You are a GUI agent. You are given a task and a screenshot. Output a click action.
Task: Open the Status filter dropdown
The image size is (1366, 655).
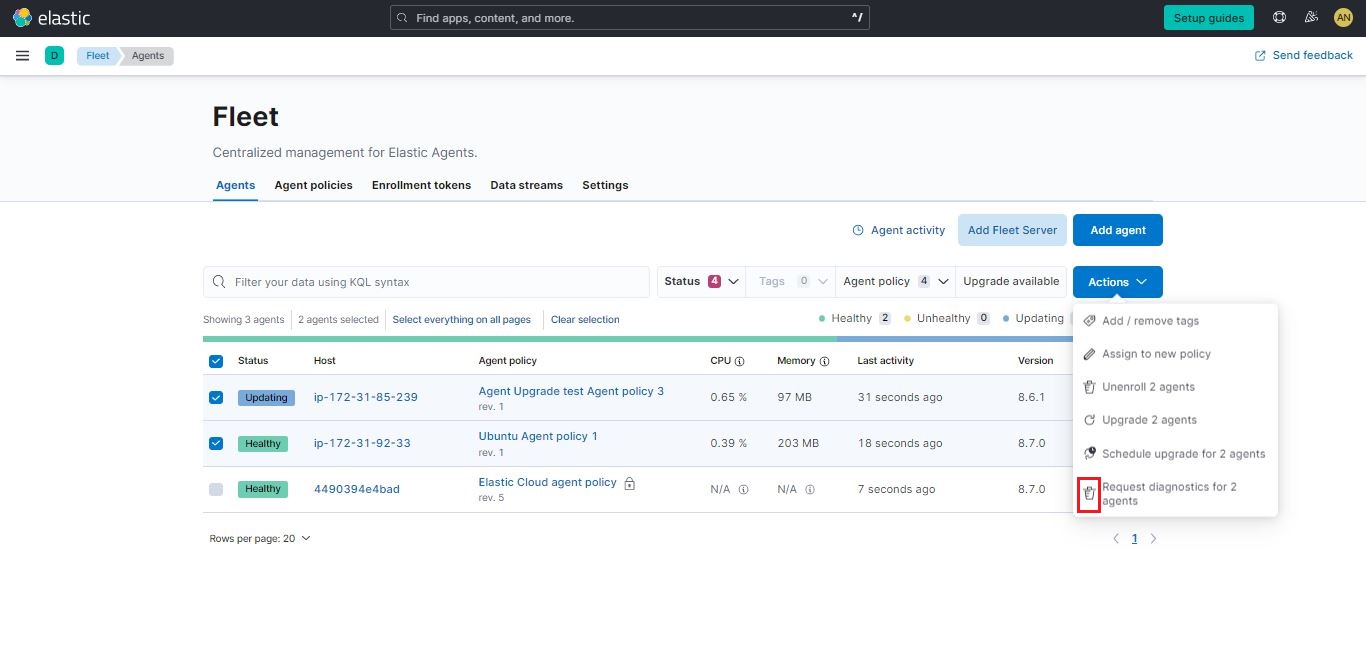[700, 281]
